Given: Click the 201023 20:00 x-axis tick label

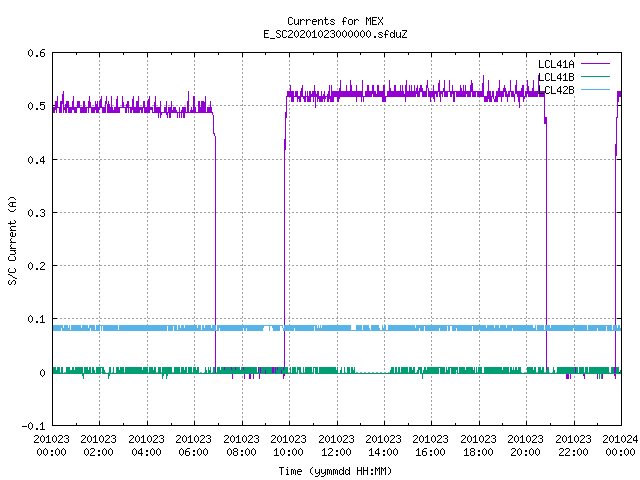Looking at the screenshot, I should tap(526, 445).
